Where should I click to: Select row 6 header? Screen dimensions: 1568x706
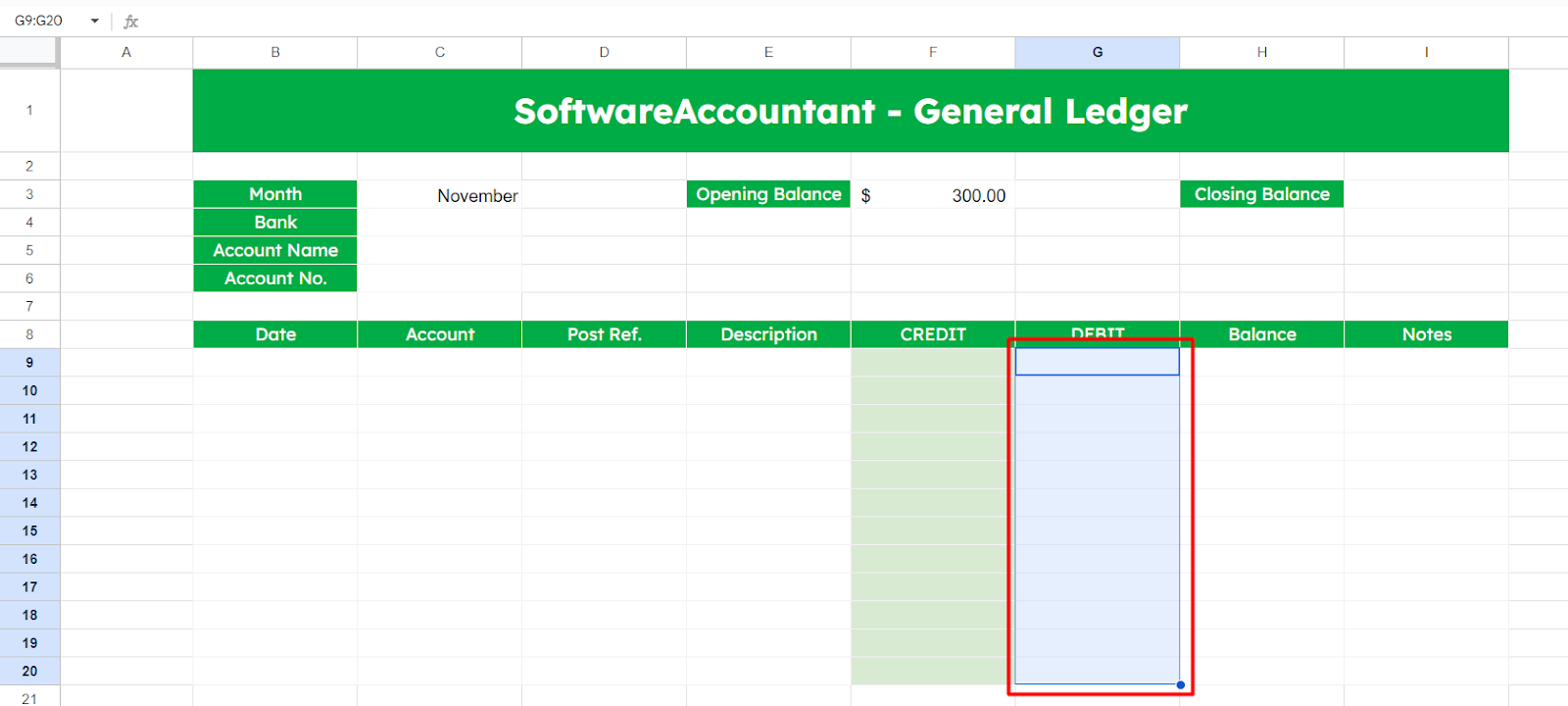[29, 278]
